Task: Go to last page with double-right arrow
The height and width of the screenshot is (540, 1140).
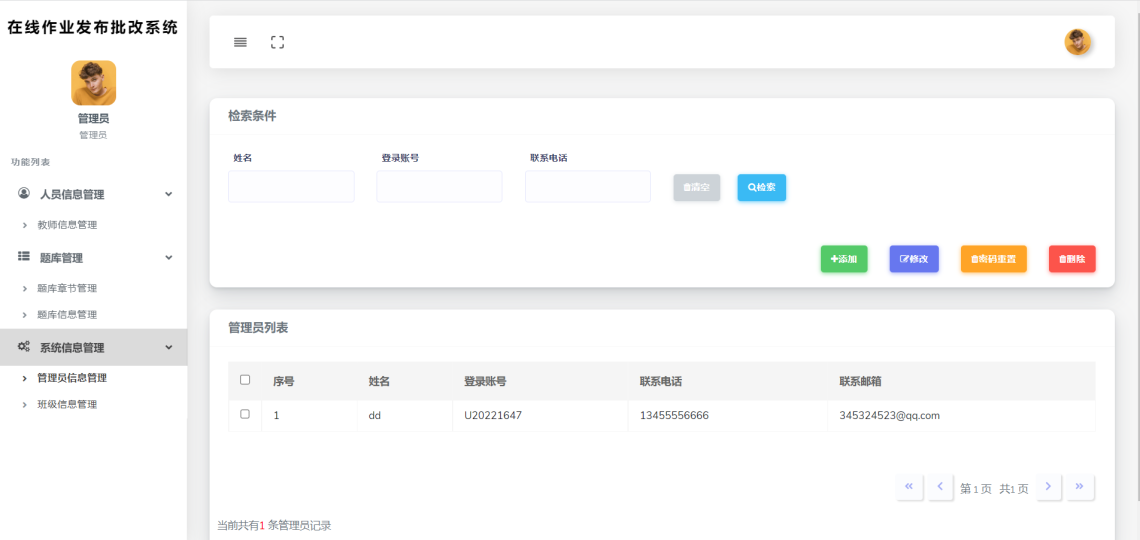Action: pyautogui.click(x=1080, y=487)
